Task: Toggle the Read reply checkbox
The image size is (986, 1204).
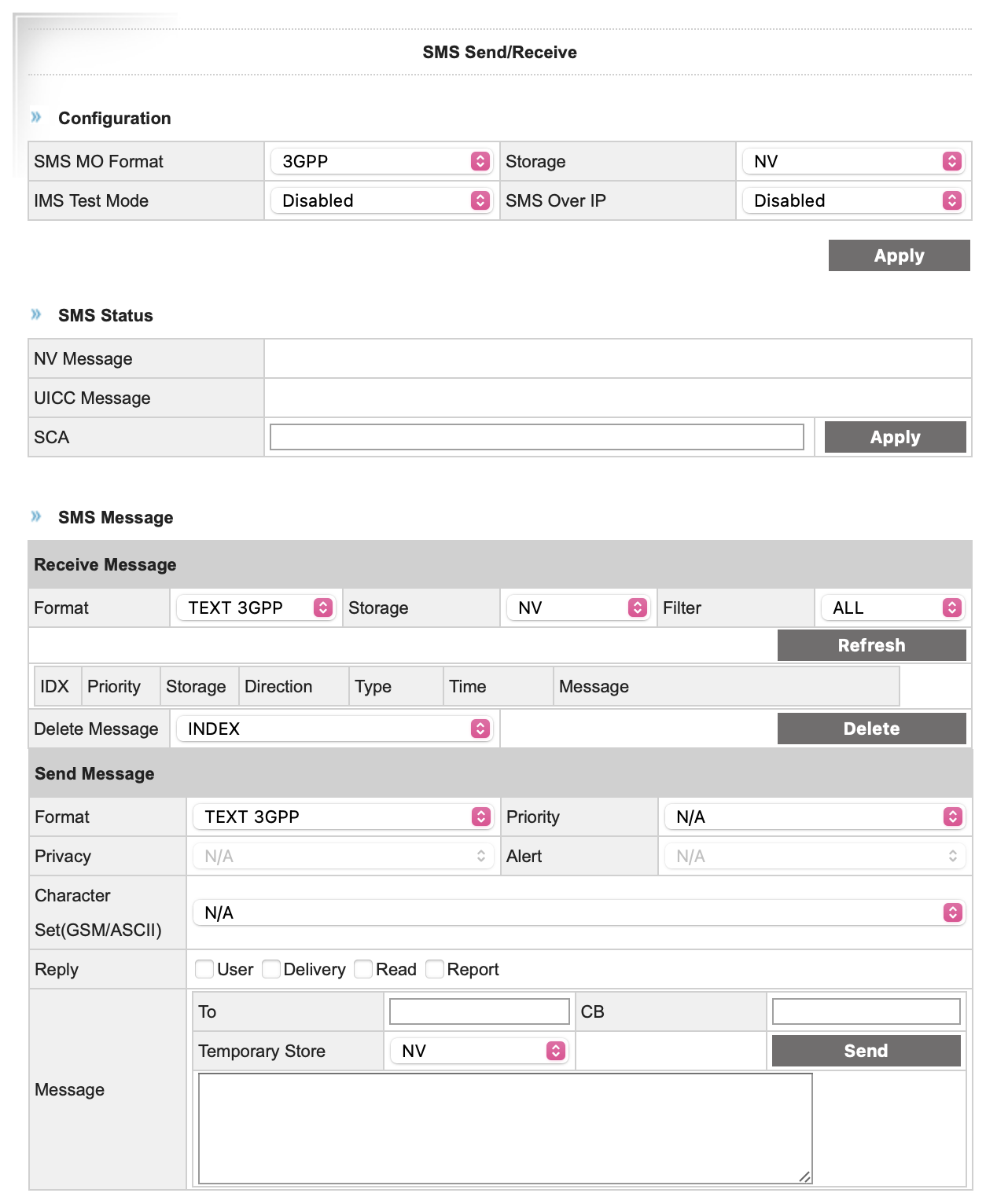Action: pos(363,969)
